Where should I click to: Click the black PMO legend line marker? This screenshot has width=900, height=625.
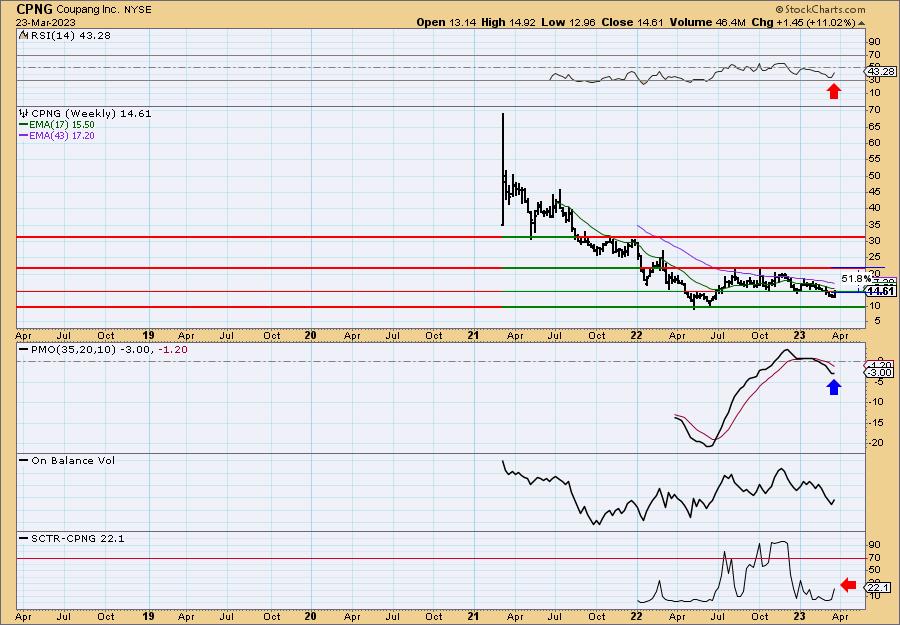tap(24, 349)
